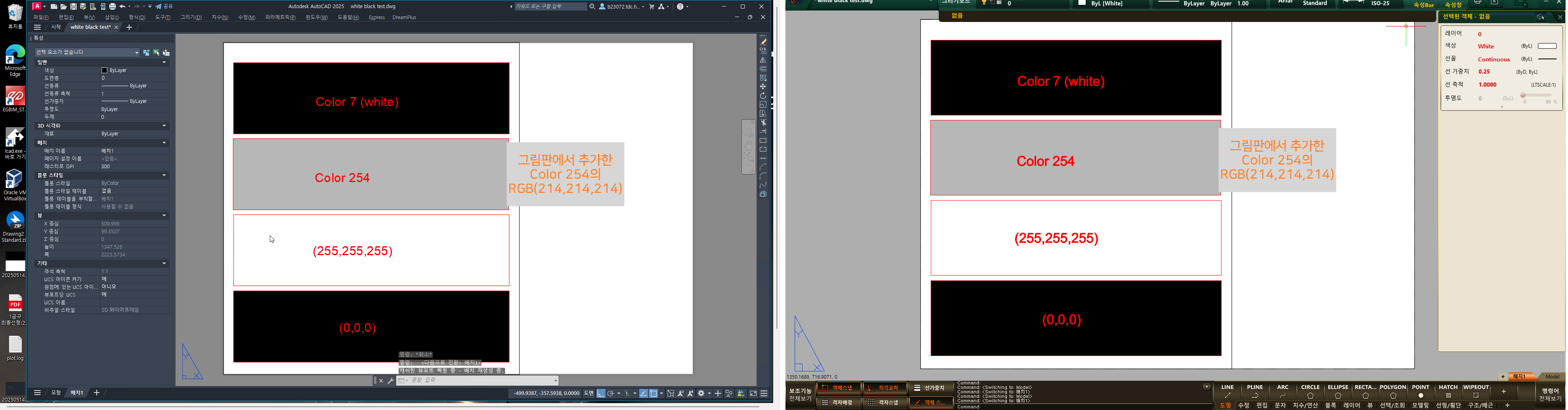This screenshot has width=1568, height=410.
Task: Open the selection dropdown reading 선택 요소가 없습니다
Action: 87,52
